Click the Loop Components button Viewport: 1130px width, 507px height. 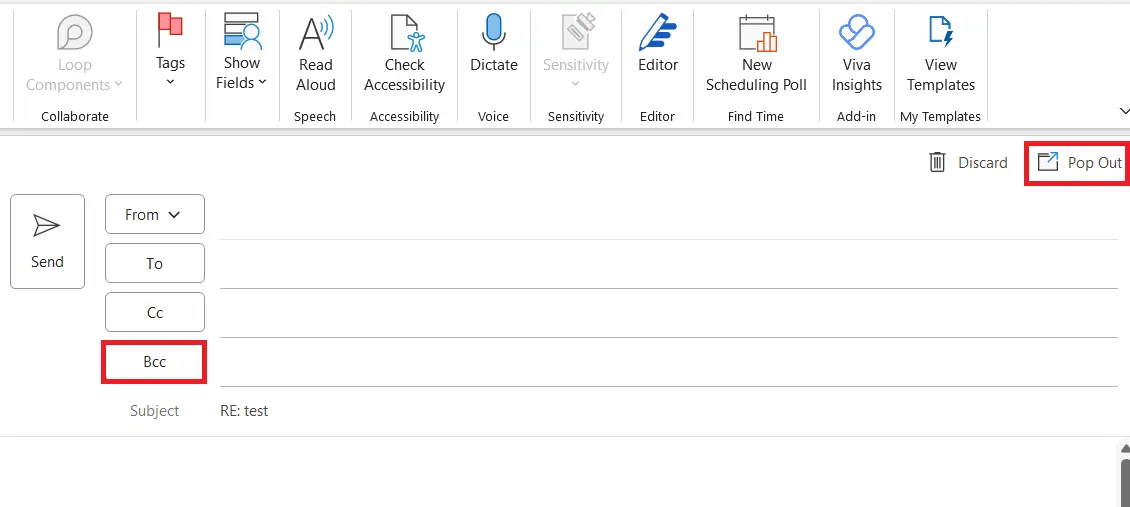74,54
